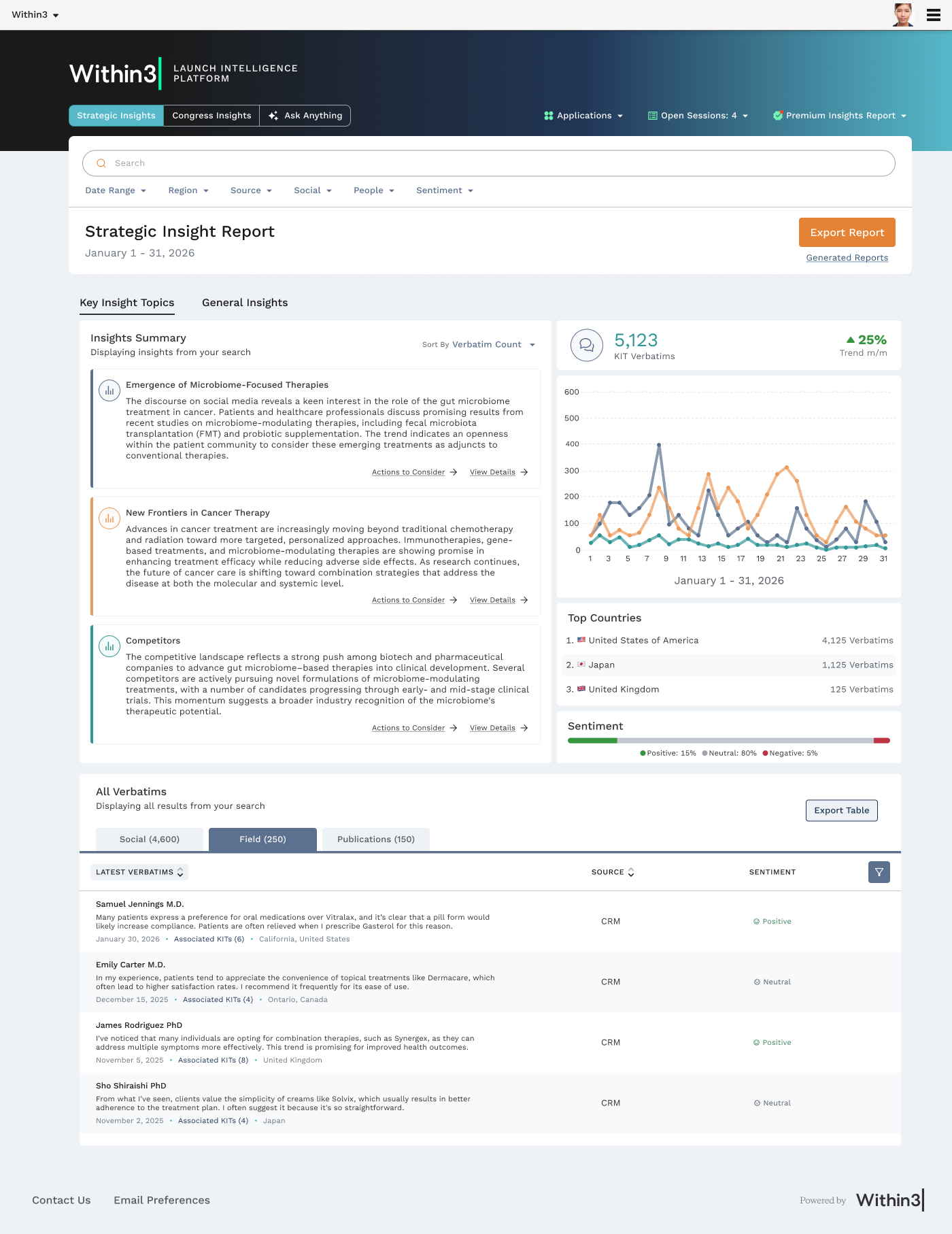Click the Export Report button

click(x=847, y=233)
